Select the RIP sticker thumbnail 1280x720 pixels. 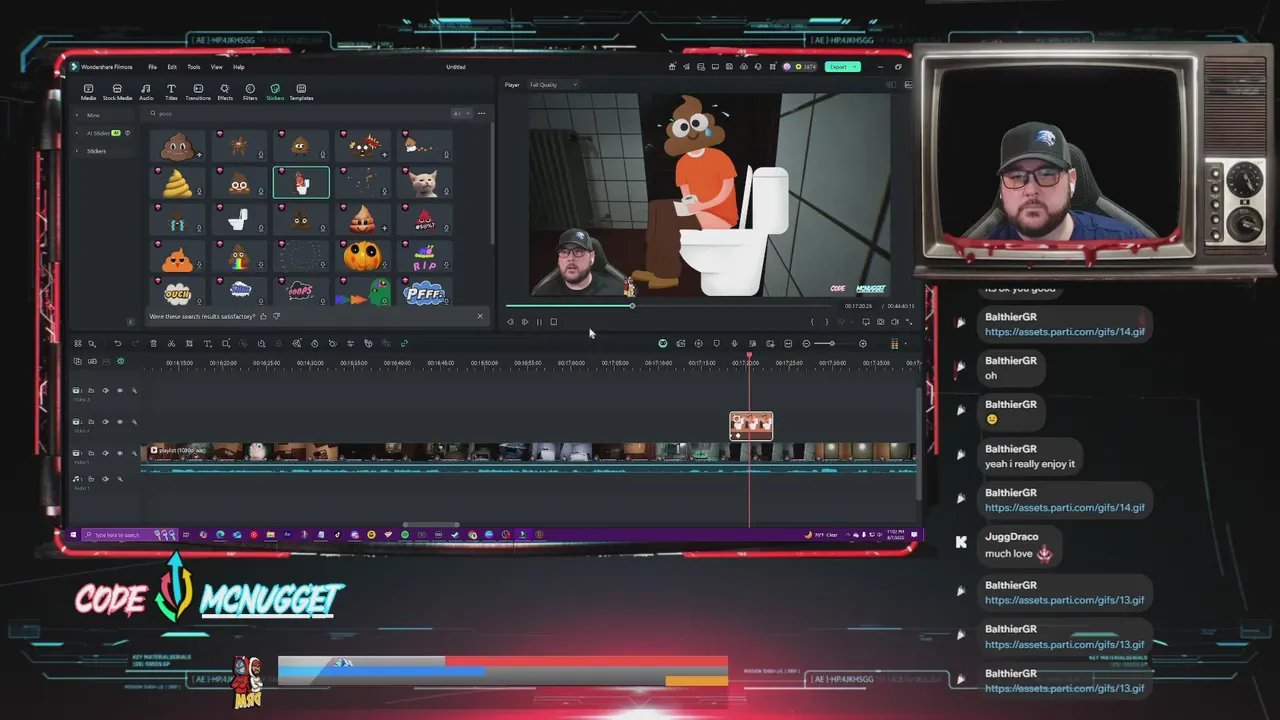424,257
